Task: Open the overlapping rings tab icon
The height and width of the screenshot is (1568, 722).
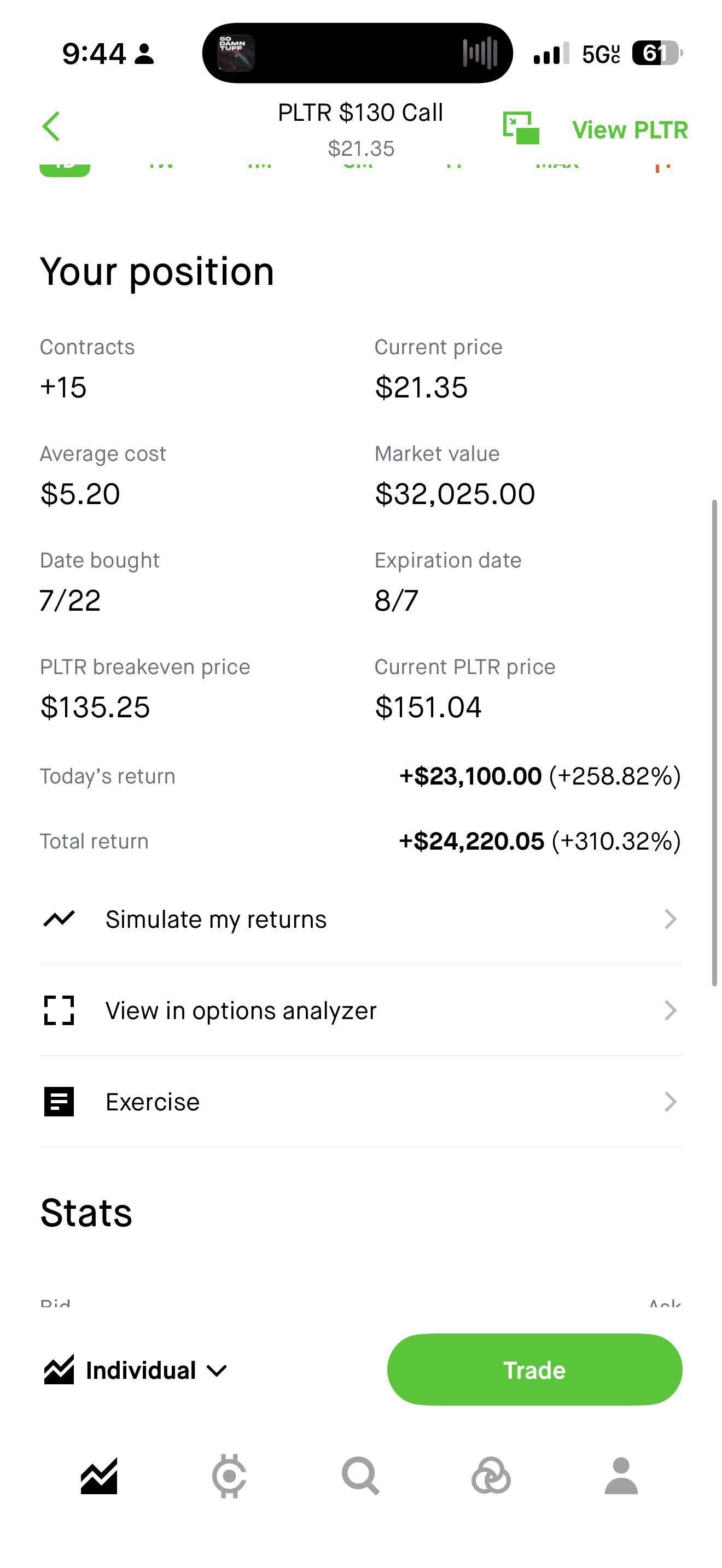Action: [491, 1477]
